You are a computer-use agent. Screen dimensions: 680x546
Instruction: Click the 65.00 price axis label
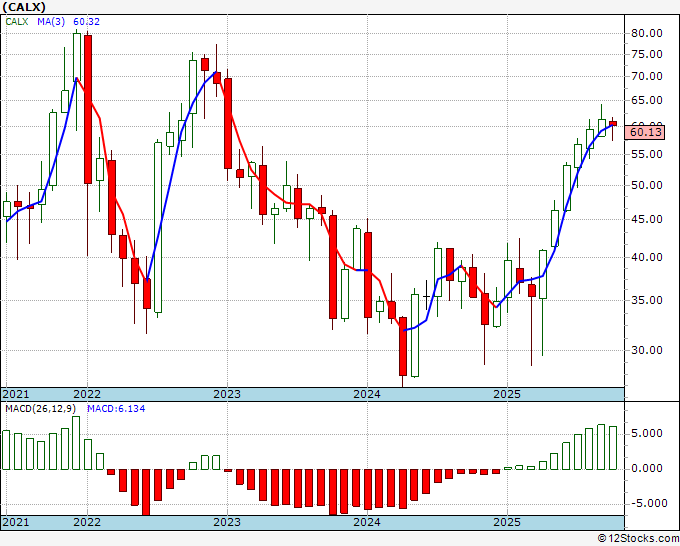pyautogui.click(x=647, y=100)
